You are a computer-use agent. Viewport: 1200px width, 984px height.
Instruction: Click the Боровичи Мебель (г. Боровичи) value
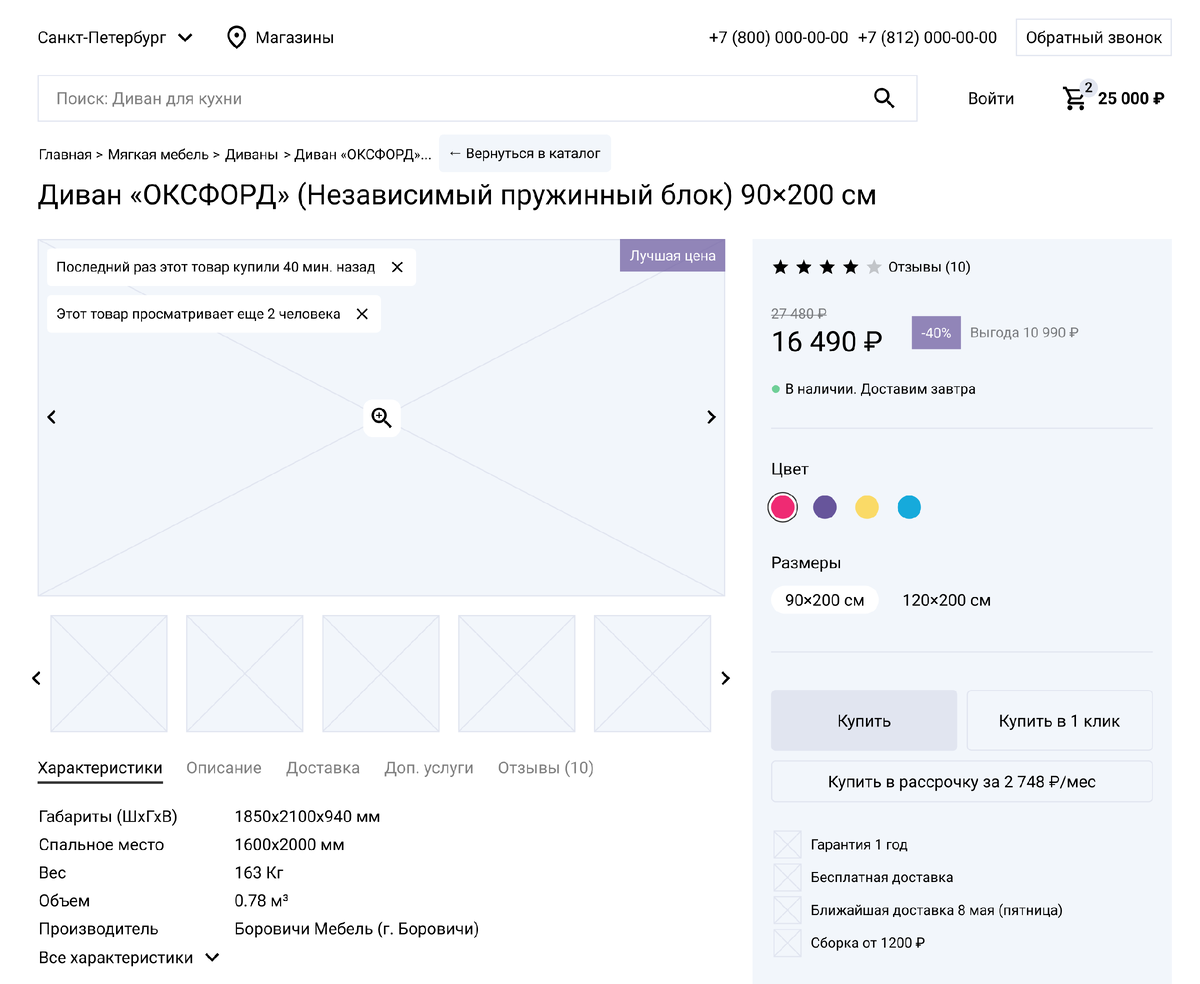[357, 929]
